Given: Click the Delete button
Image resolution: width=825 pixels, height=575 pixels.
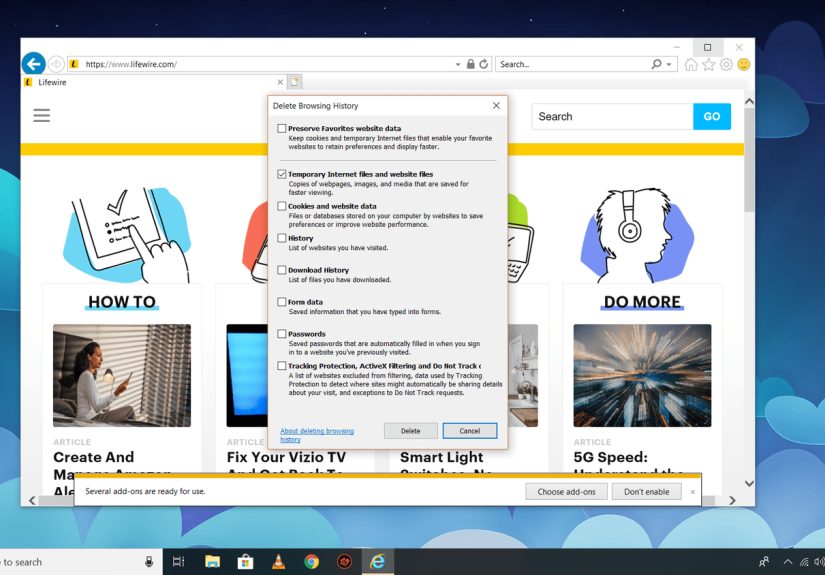Looking at the screenshot, I should [x=410, y=431].
